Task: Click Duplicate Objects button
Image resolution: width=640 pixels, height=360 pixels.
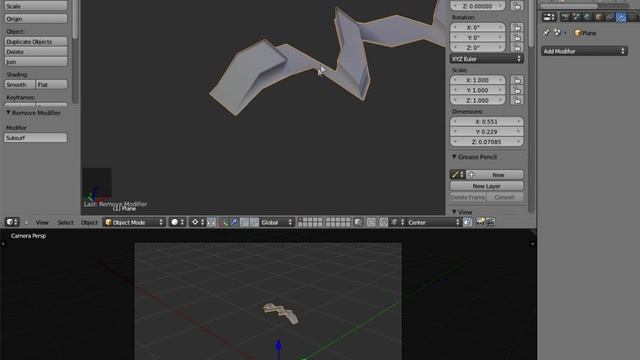Action: tap(36, 42)
